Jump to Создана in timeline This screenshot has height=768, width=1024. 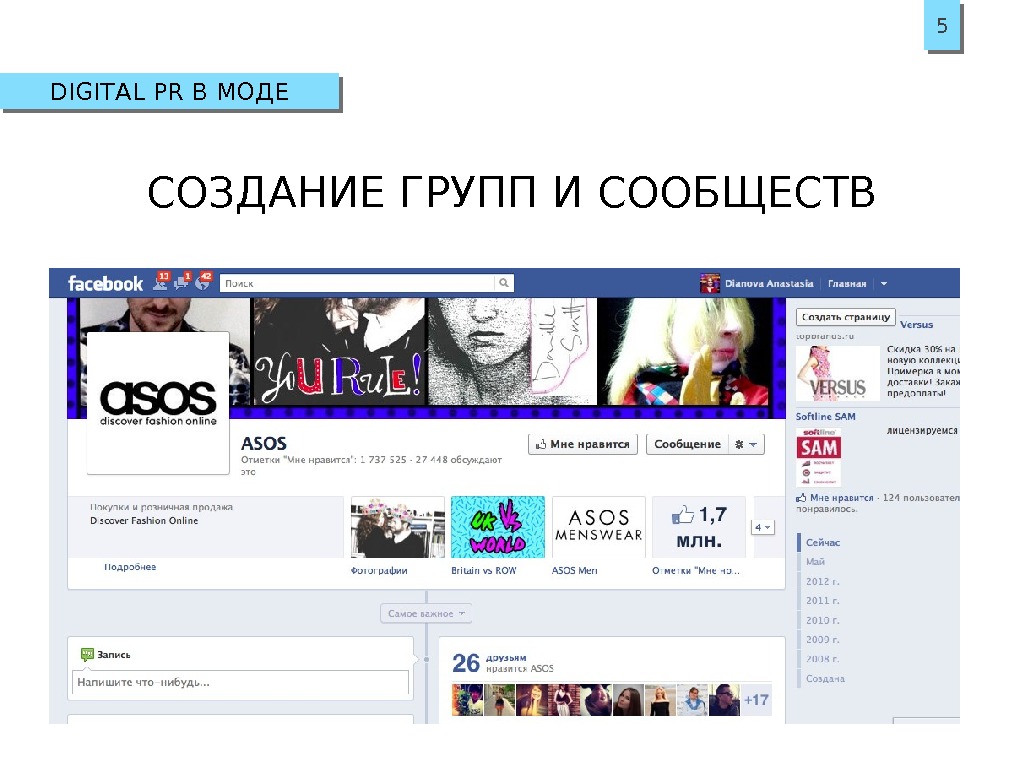(825, 679)
